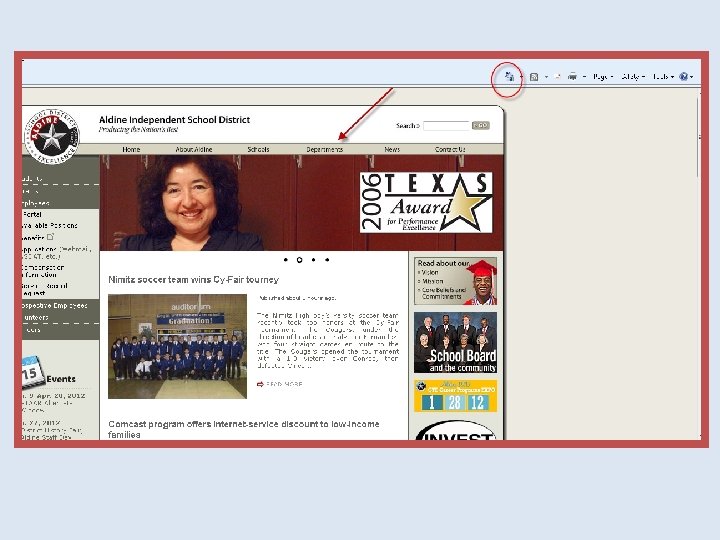Click the READ MORE link
The image size is (720, 540).
(284, 384)
